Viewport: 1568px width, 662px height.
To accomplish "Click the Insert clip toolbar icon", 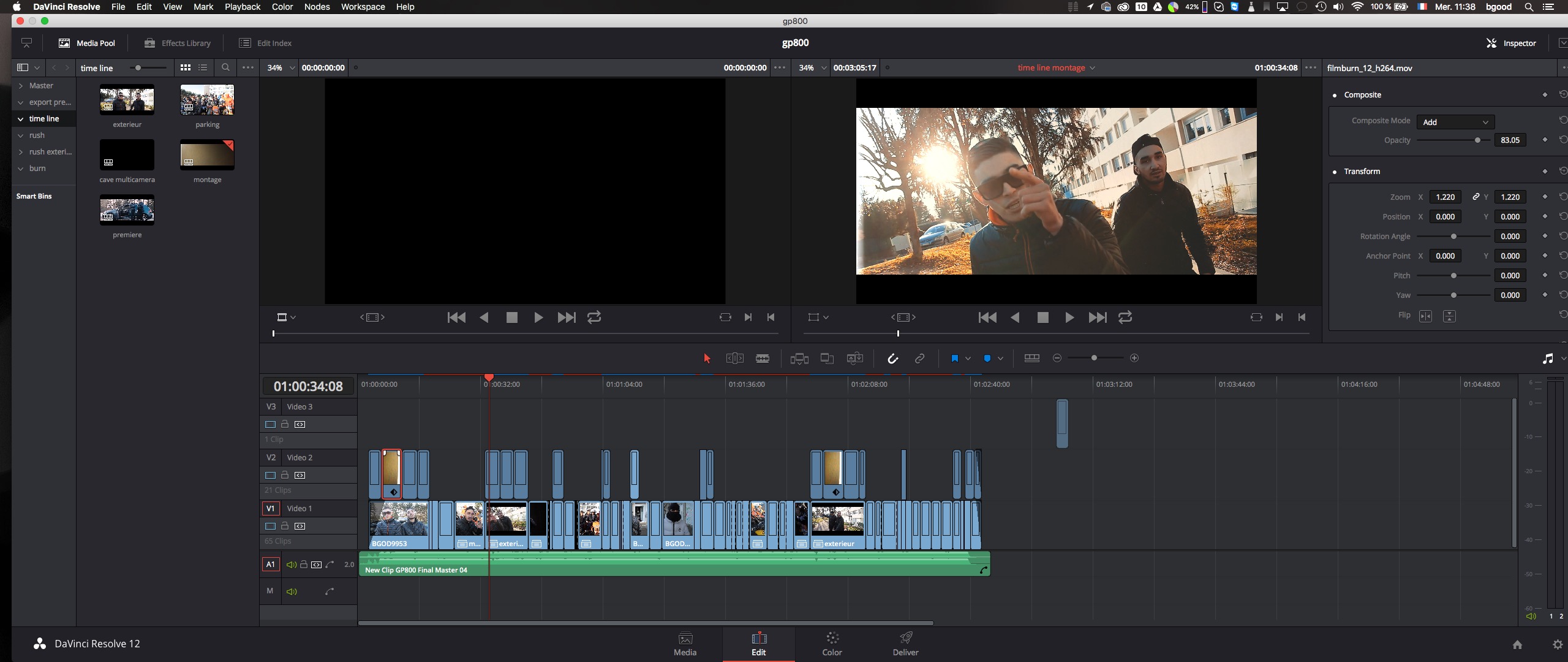I will 799,359.
